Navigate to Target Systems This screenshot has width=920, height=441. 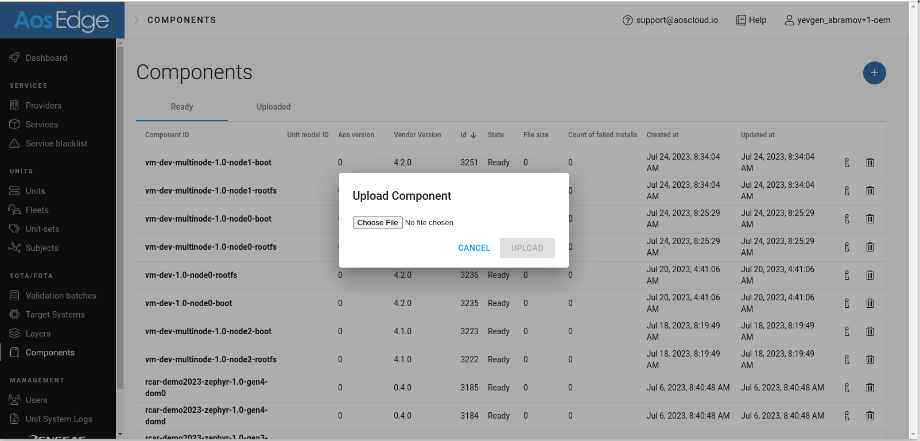point(54,314)
